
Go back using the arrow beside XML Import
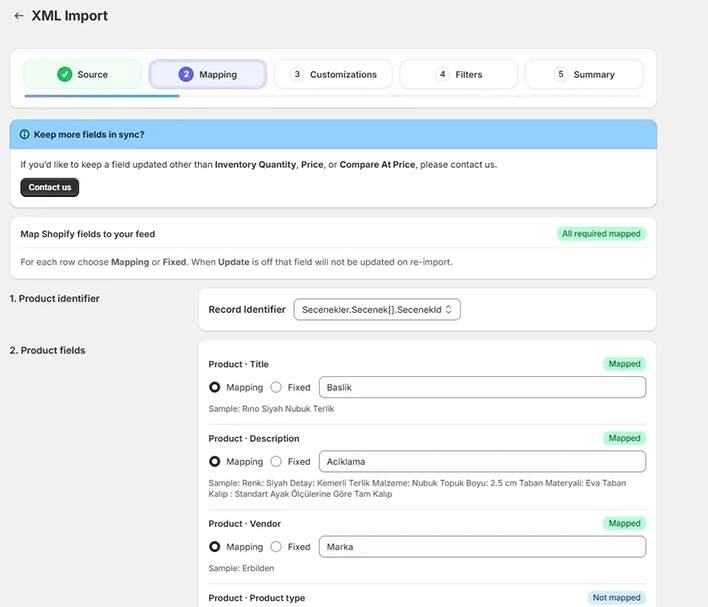(x=19, y=16)
